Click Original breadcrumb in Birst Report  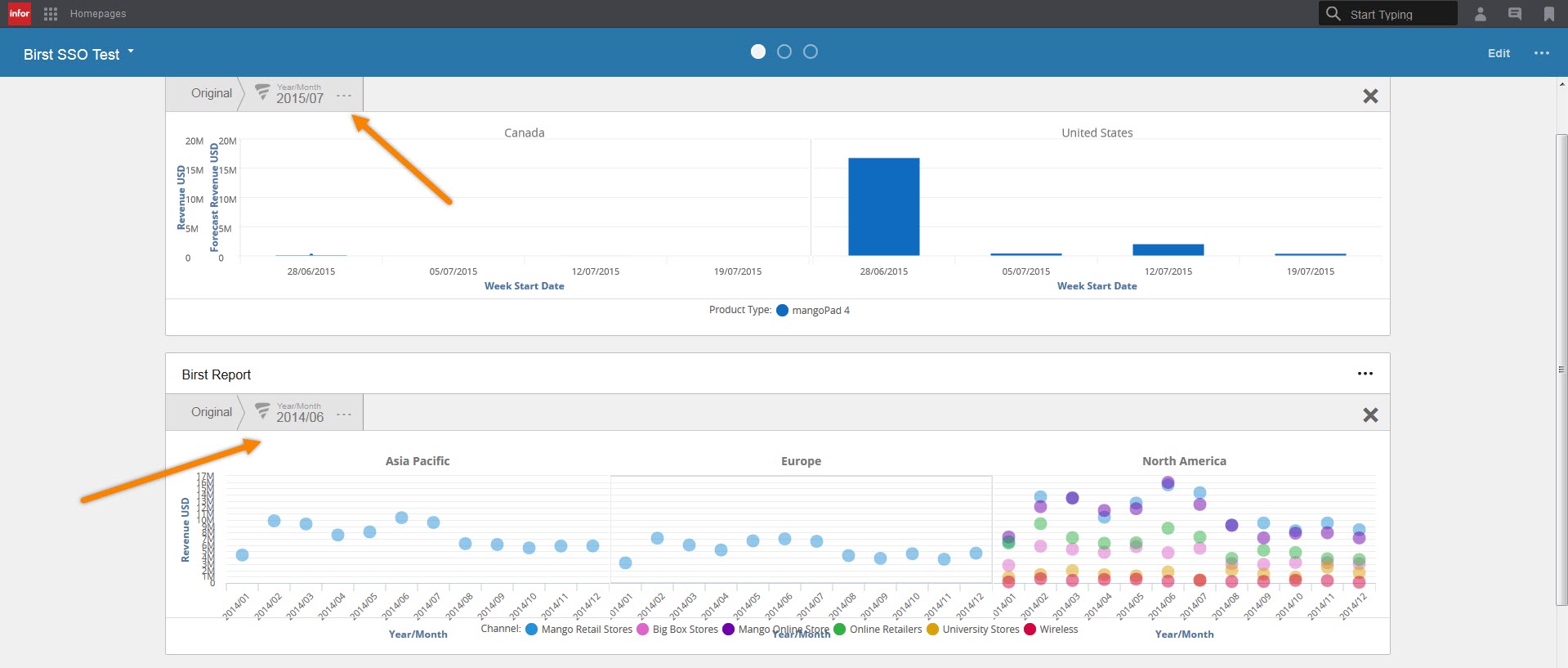pyautogui.click(x=212, y=412)
